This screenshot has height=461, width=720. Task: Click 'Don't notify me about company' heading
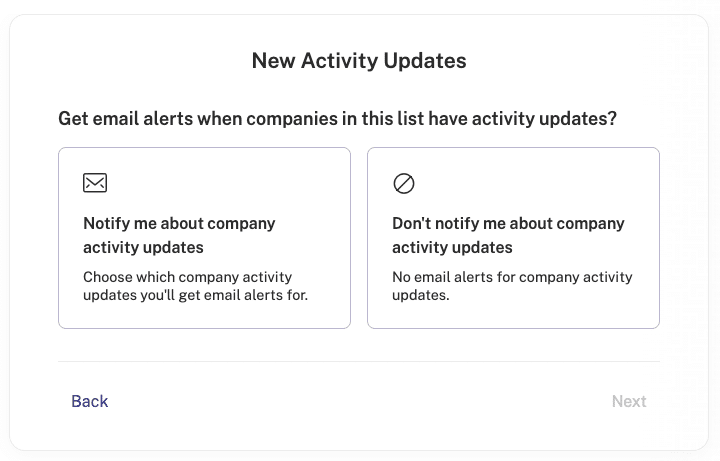click(x=508, y=223)
